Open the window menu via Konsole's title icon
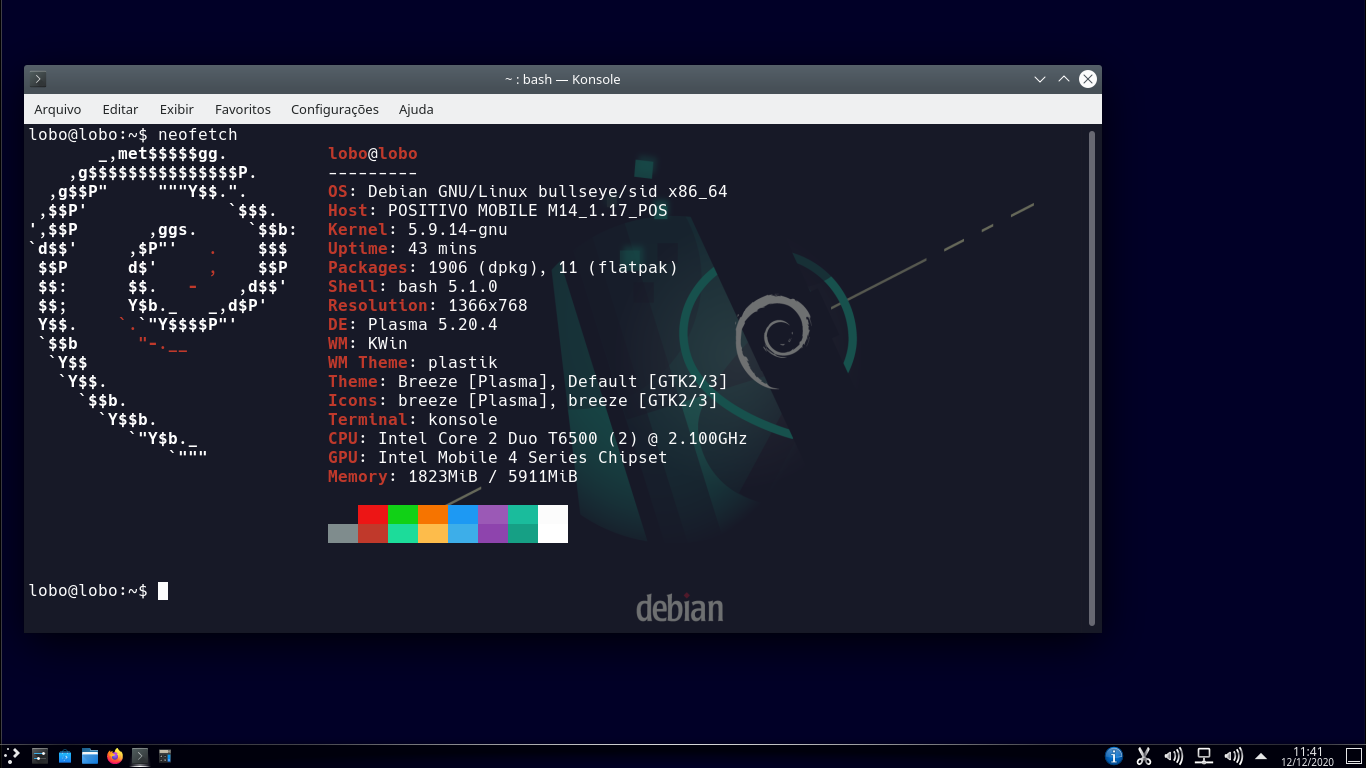The image size is (1366, 768). click(x=37, y=79)
